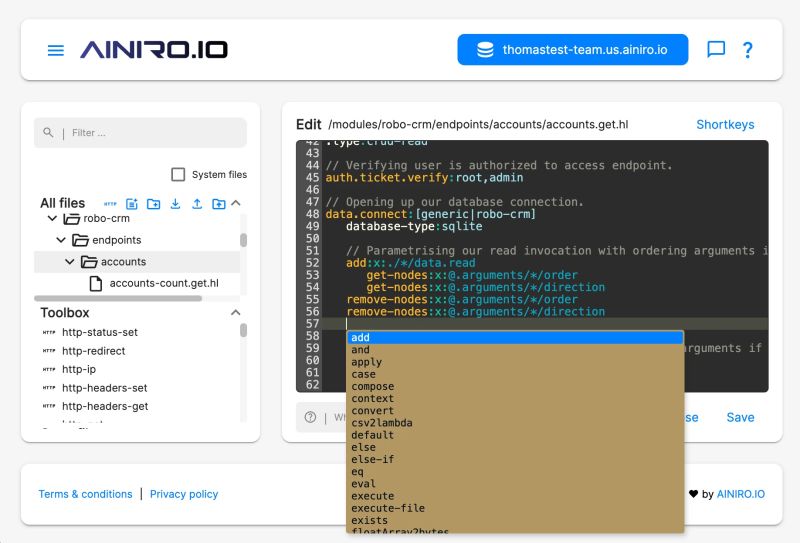Choose 'csv2lambda' from autocomplete list
This screenshot has width=800, height=543.
(515, 423)
